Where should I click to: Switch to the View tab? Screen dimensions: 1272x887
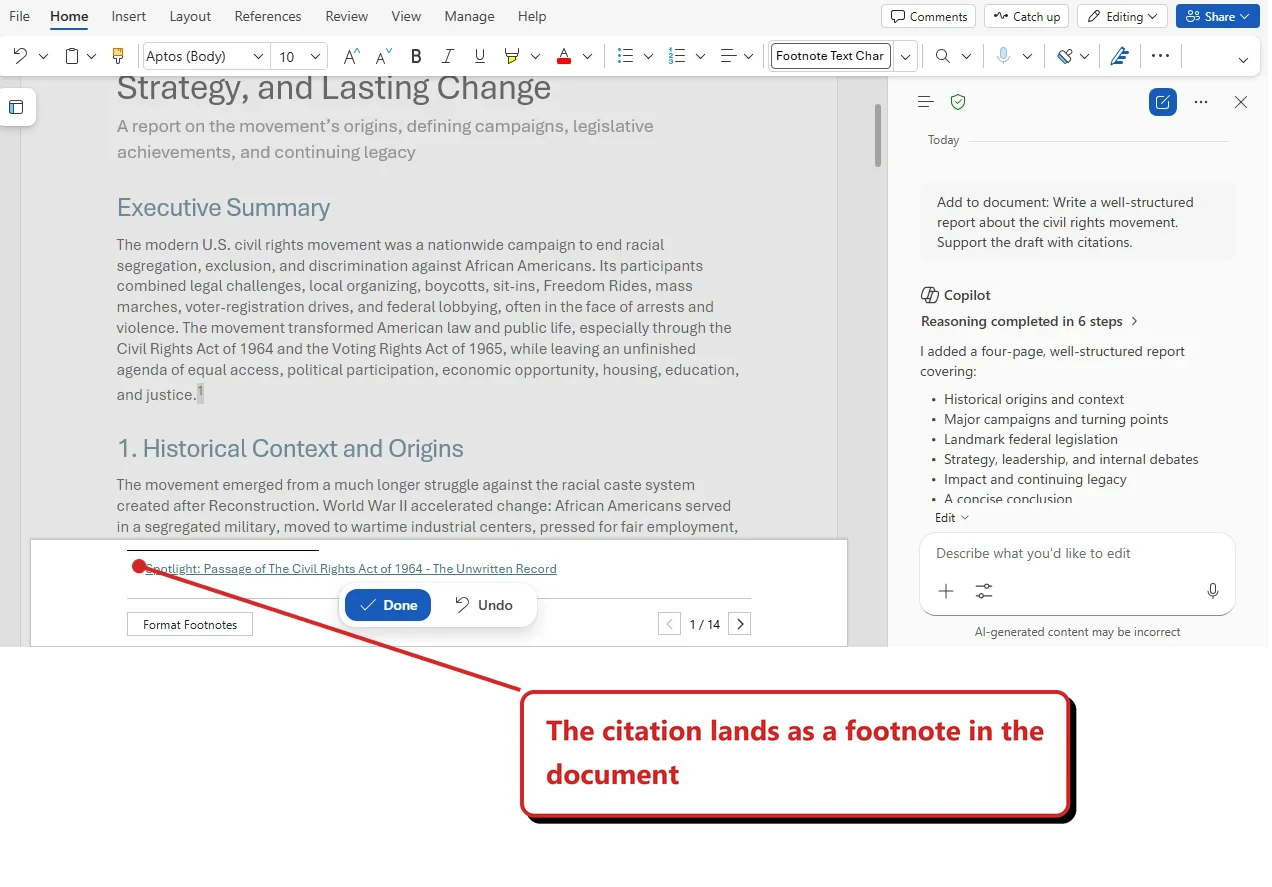406,16
